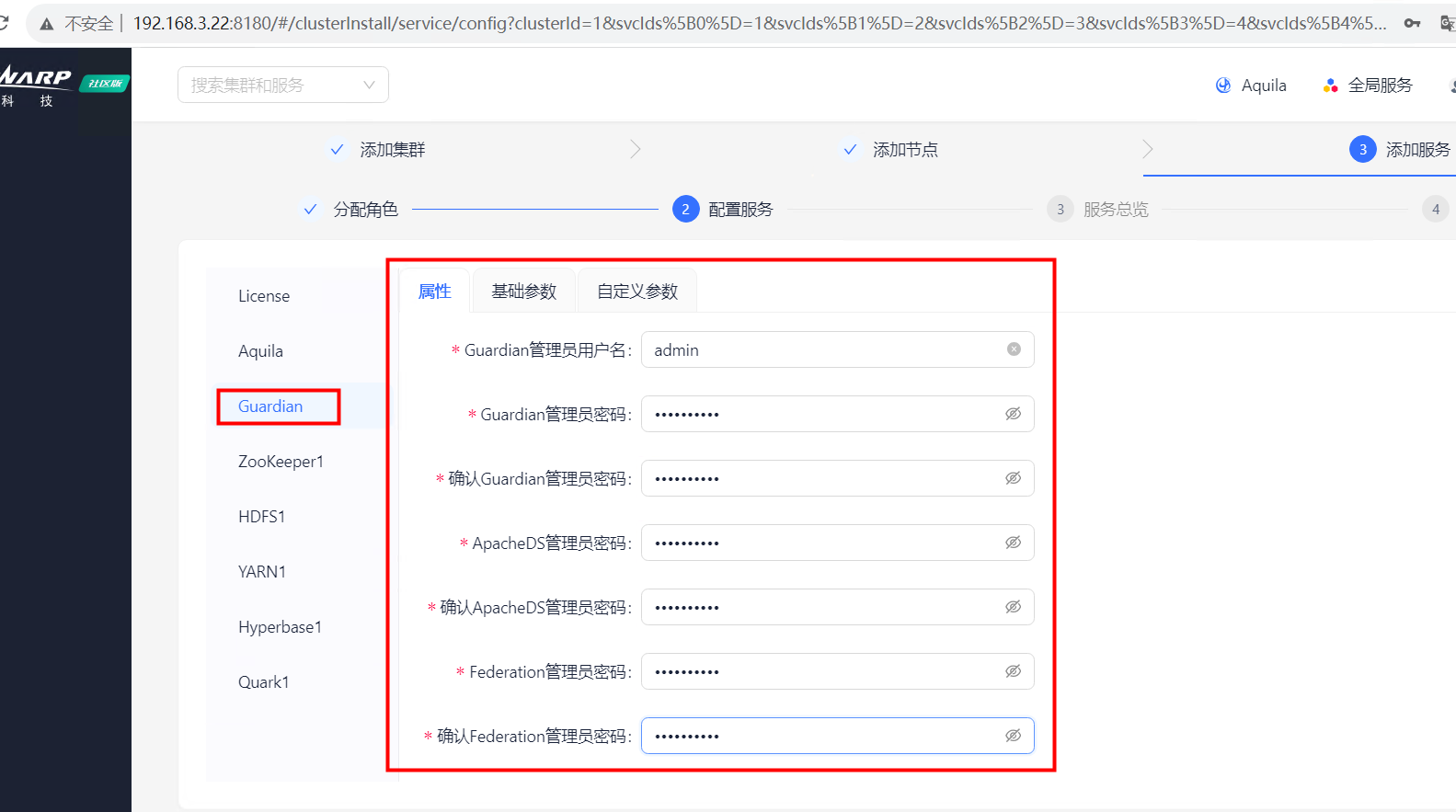The image size is (1456, 812).
Task: Open the 自定义参数 tab
Action: (x=637, y=292)
